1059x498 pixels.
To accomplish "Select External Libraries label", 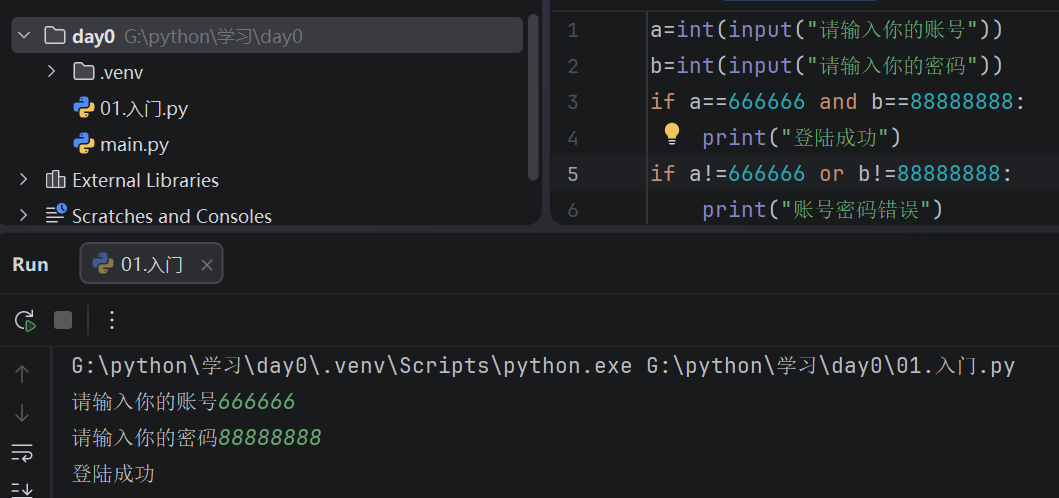I will (x=145, y=180).
